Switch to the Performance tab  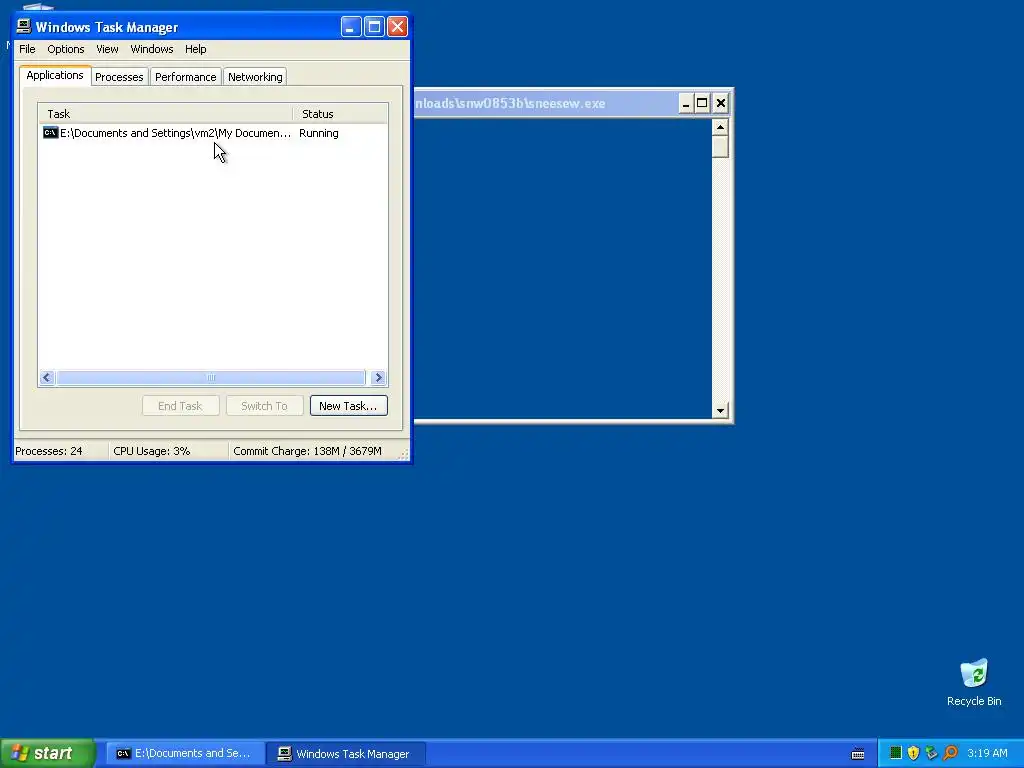185,77
